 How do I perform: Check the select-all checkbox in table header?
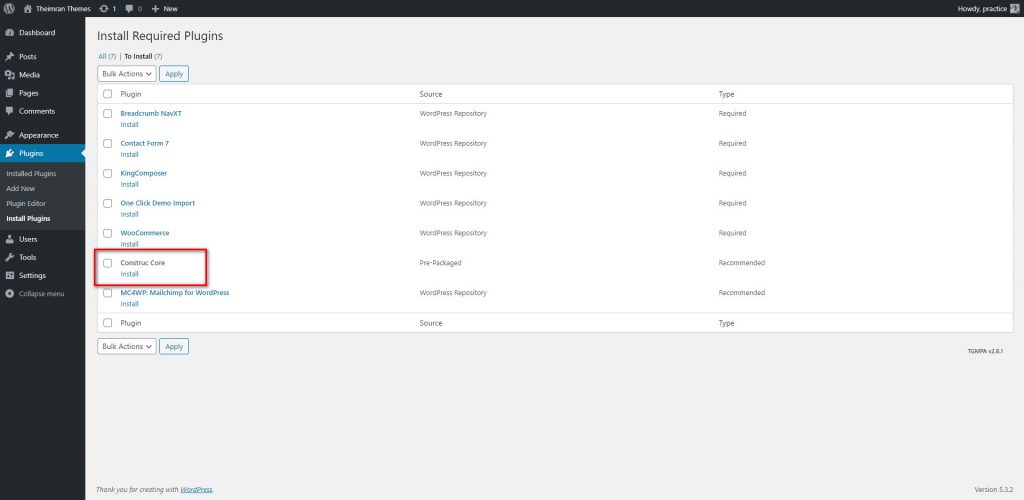tap(108, 94)
